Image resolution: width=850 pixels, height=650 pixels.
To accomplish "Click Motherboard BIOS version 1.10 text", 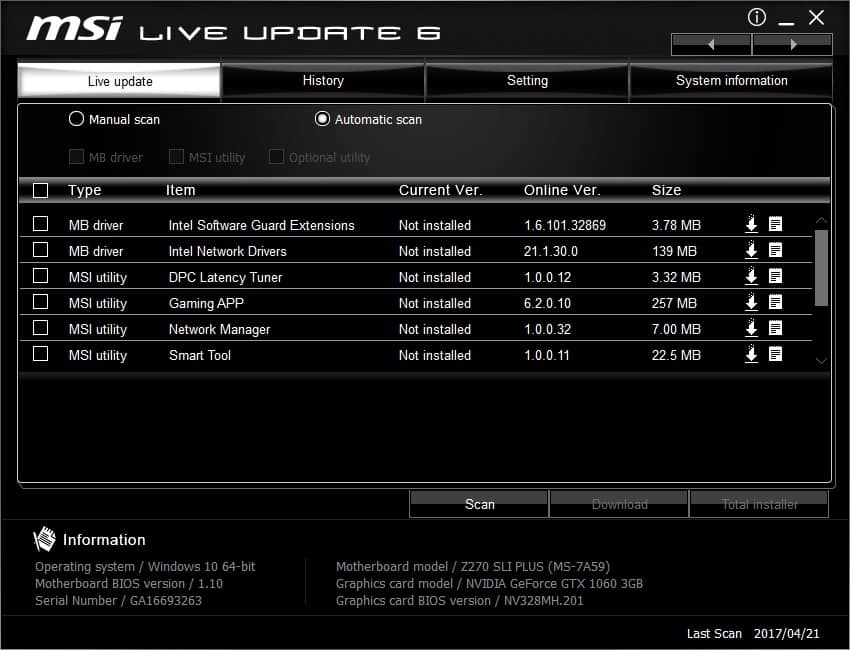I will [x=129, y=583].
